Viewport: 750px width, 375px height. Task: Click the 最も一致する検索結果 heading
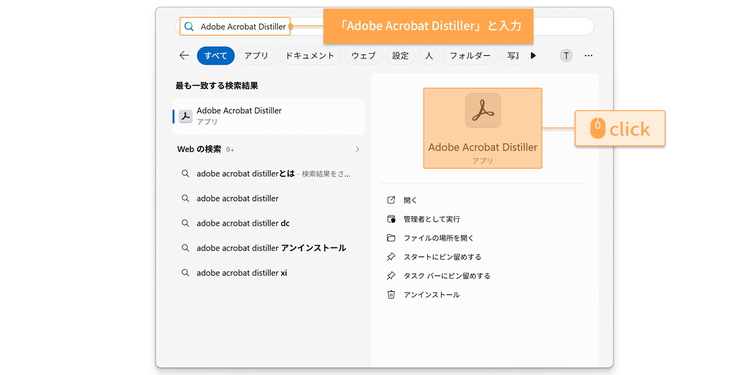(x=217, y=86)
